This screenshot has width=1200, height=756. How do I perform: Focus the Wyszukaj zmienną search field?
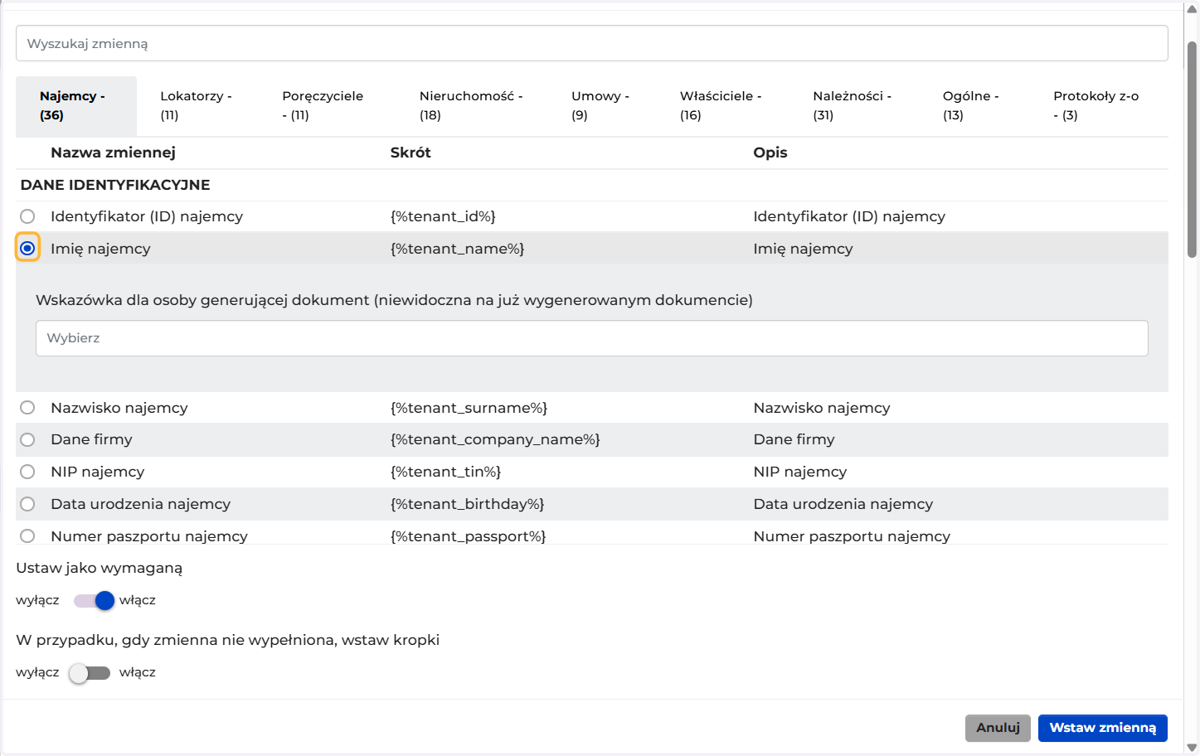point(592,44)
